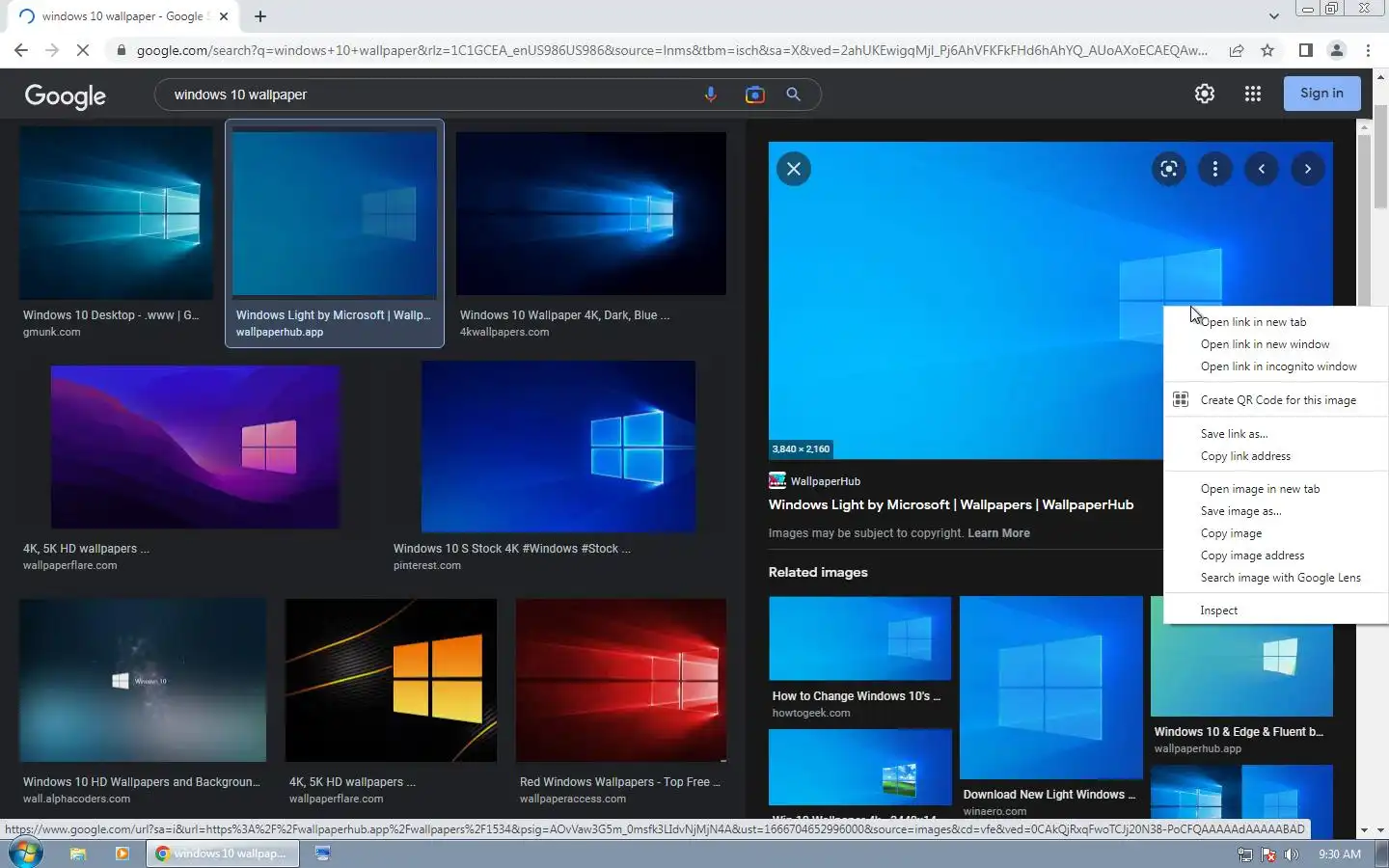Click the share page icon in address bar

click(1236, 50)
